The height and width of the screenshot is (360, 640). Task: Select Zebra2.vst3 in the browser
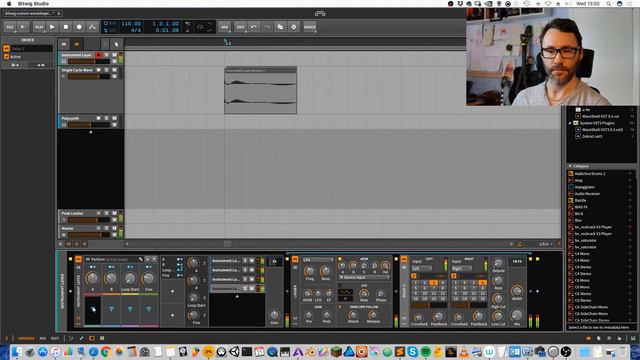click(x=592, y=136)
